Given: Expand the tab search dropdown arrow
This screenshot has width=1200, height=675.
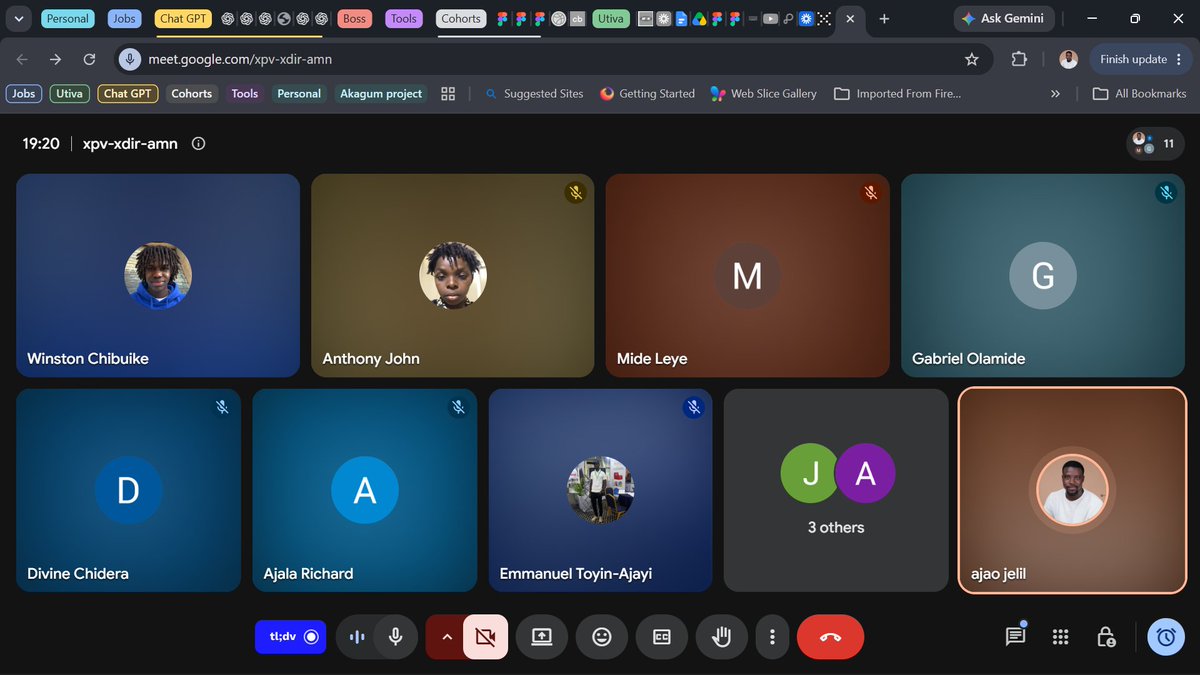Looking at the screenshot, I should coord(18,18).
